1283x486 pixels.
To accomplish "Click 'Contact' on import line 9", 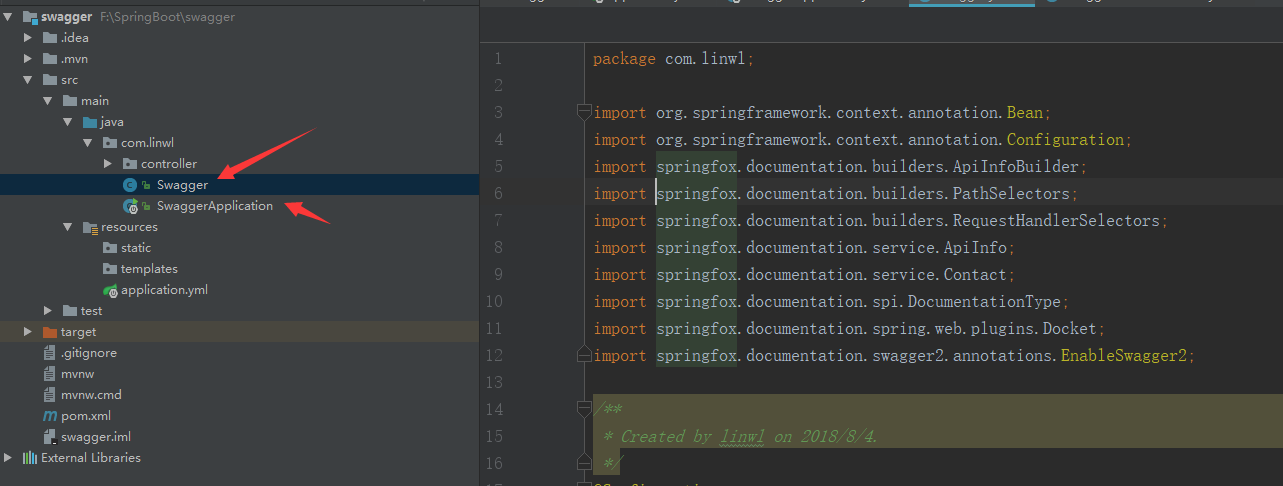I will [x=975, y=275].
